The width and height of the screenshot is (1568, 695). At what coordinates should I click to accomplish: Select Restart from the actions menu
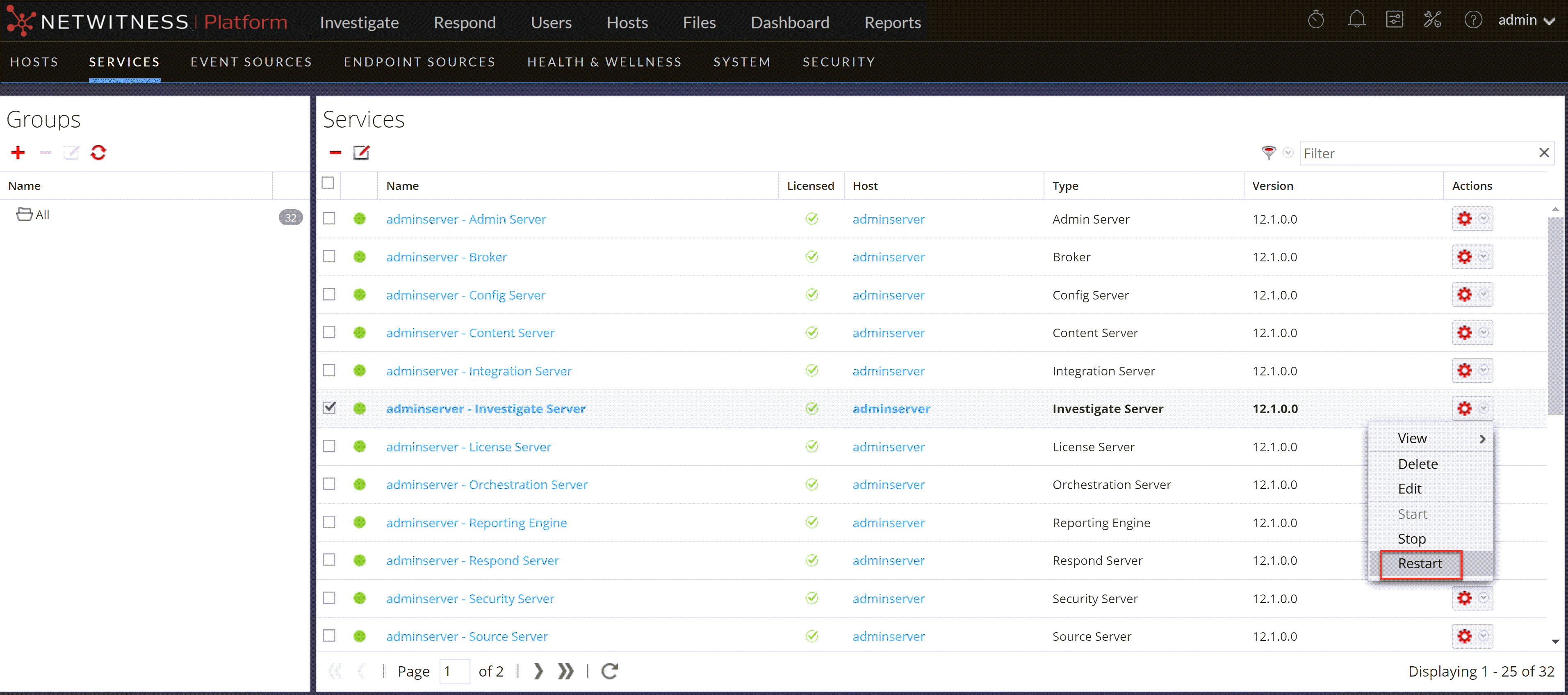point(1420,563)
